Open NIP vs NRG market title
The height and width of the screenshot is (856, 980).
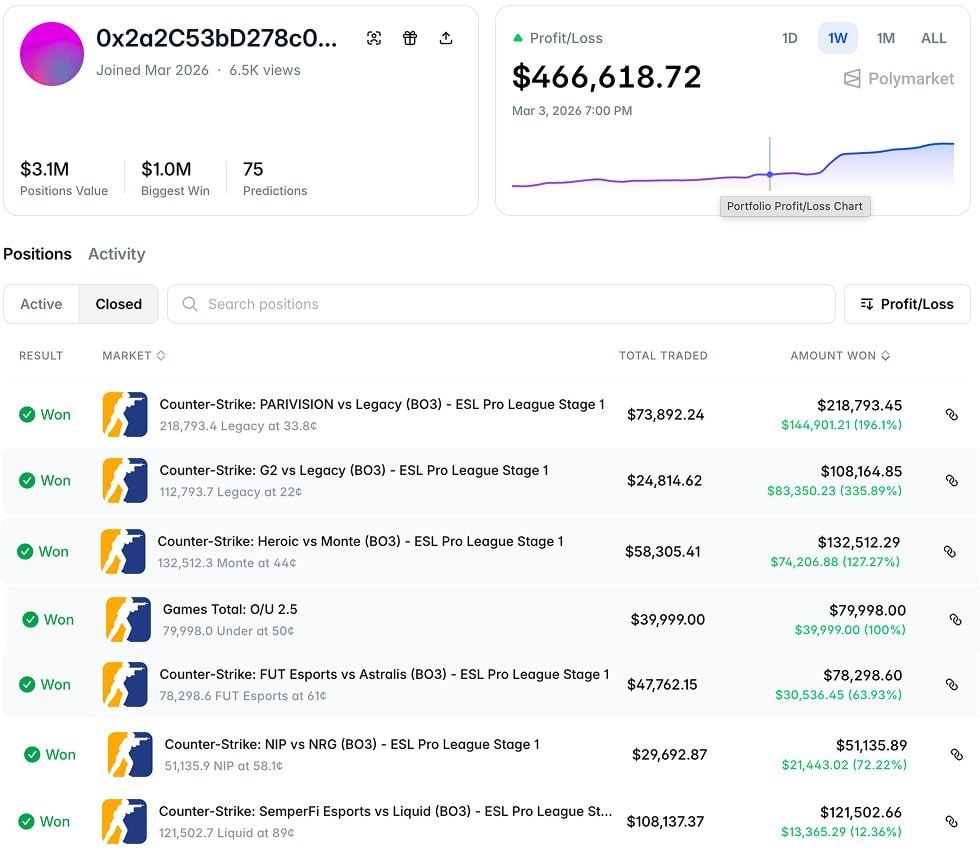(352, 744)
